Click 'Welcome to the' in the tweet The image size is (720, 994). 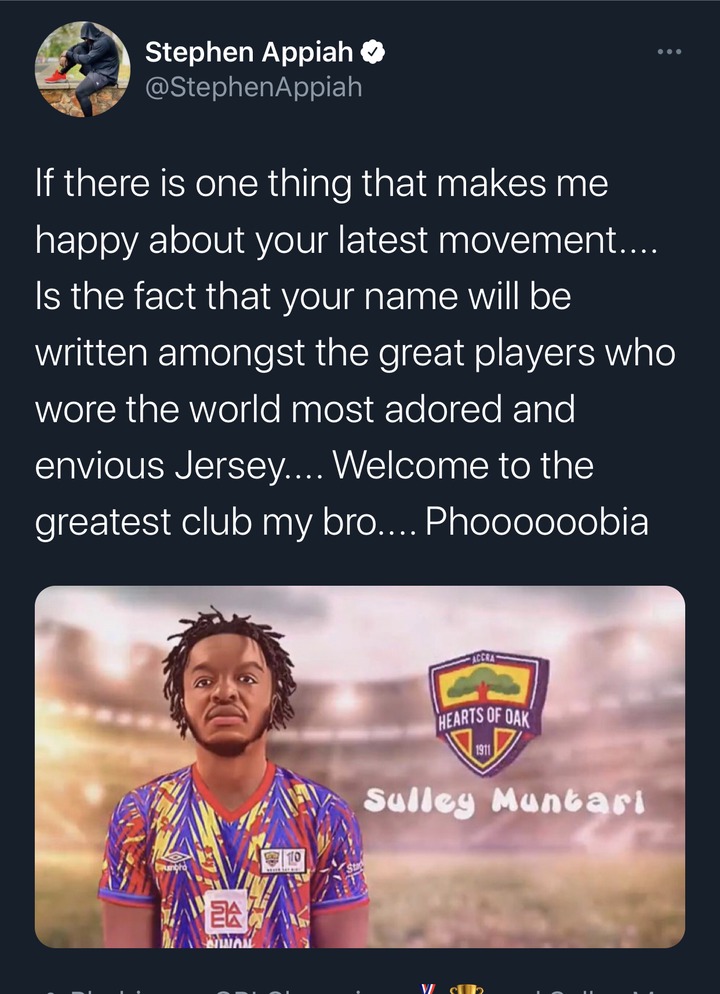[463, 465]
